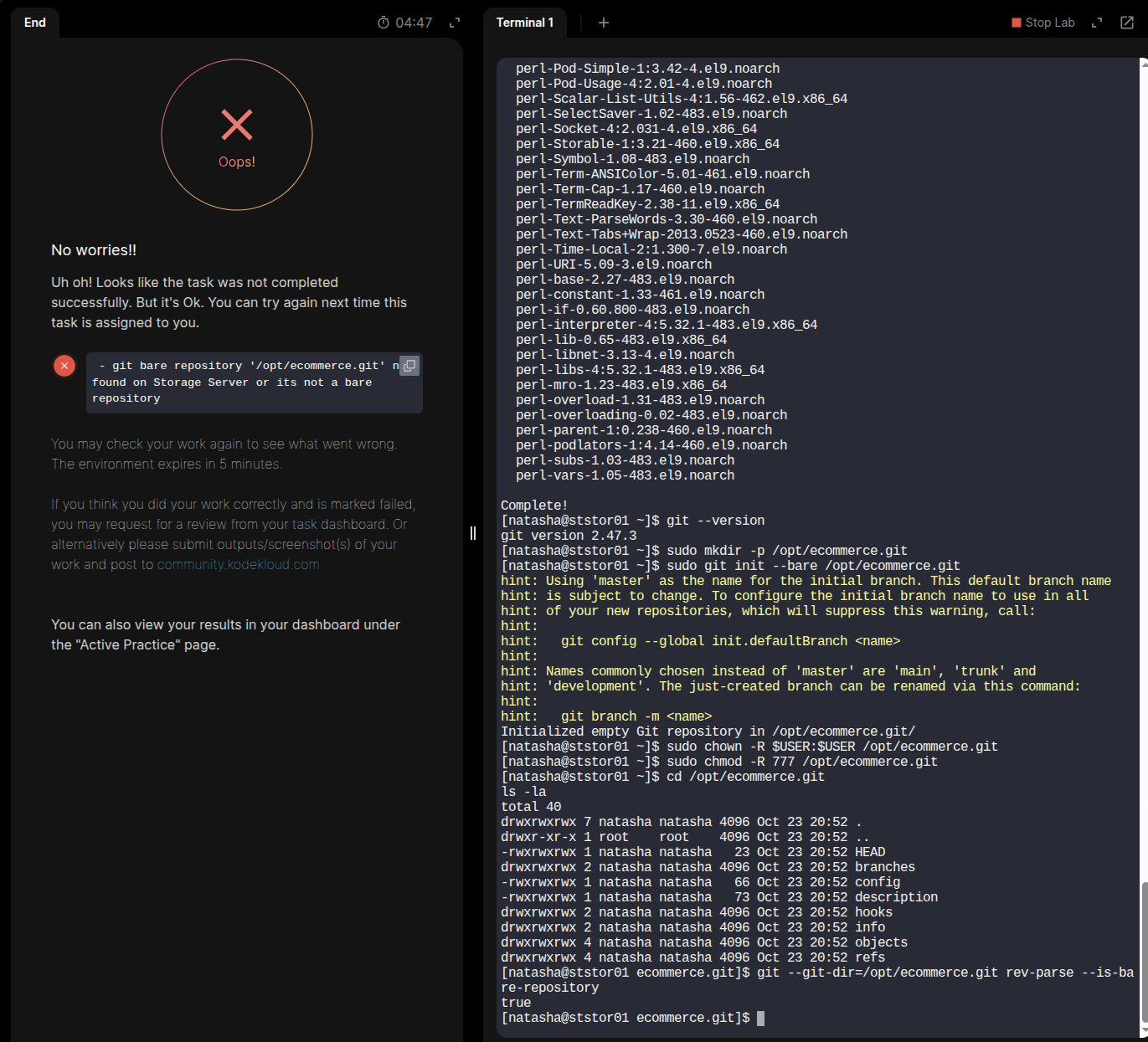Click the "true" output line
This screenshot has width=1148, height=1042.
(x=516, y=1003)
